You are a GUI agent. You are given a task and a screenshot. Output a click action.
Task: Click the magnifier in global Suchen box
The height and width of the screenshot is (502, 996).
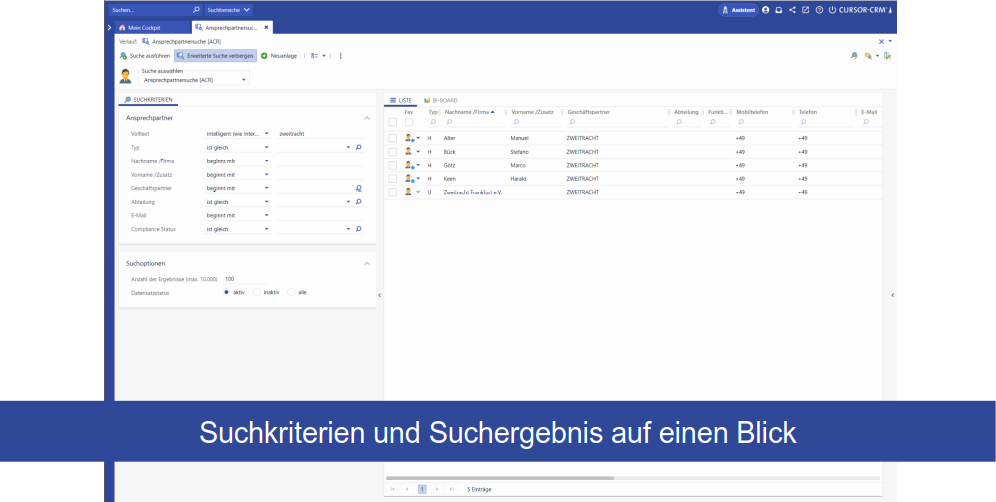point(196,9)
